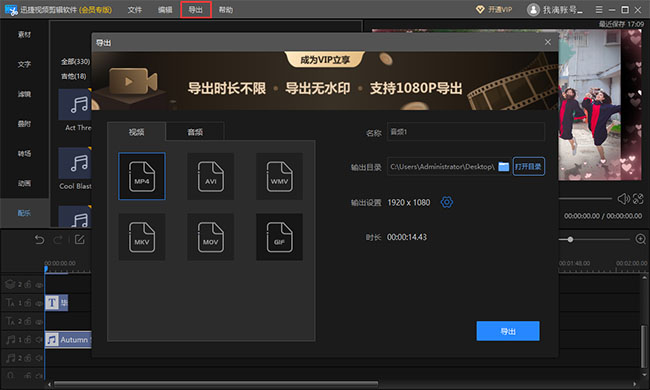Select GIF as export format
The height and width of the screenshot is (390, 650).
click(279, 237)
